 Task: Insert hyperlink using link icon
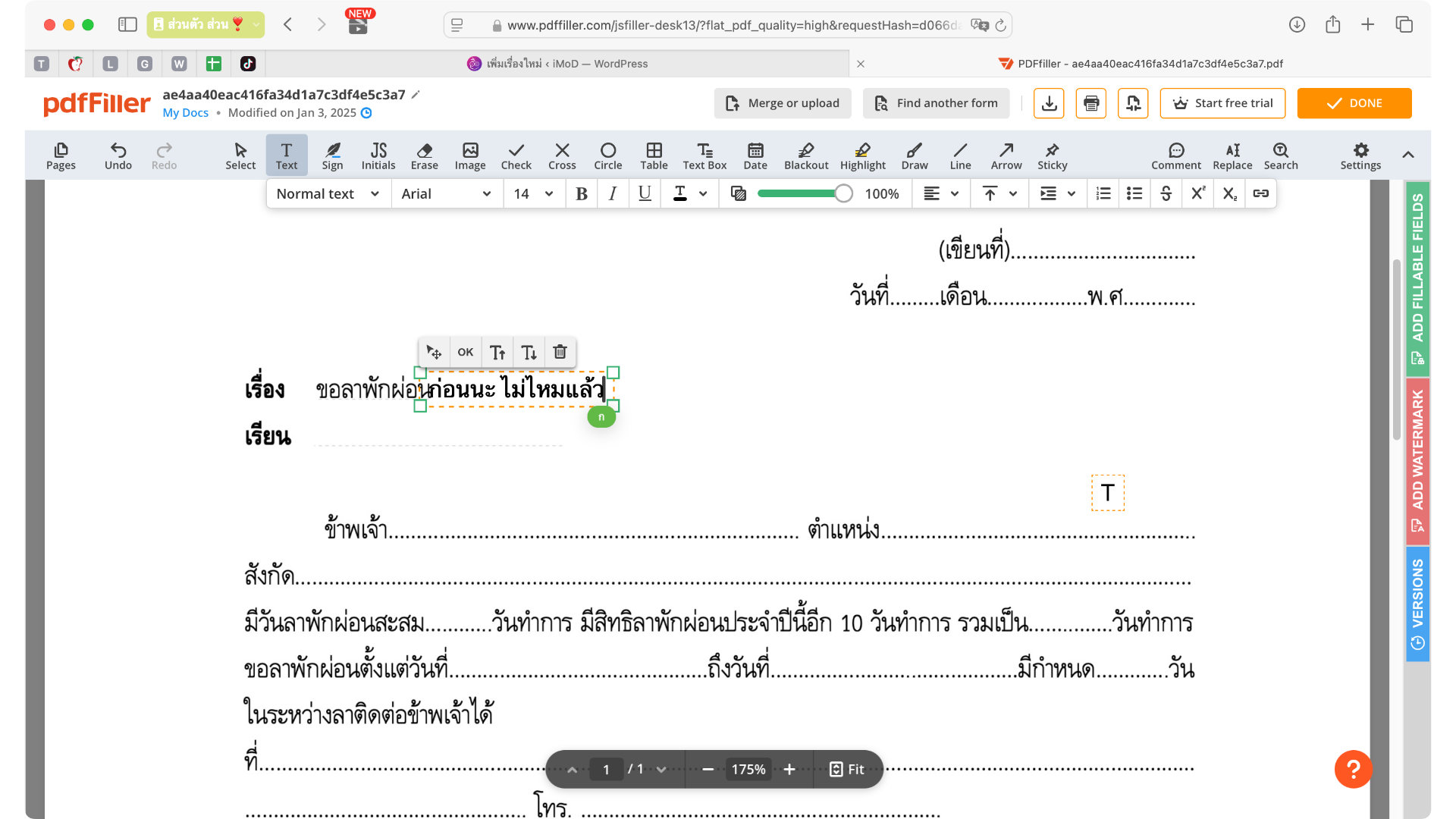pyautogui.click(x=1260, y=193)
